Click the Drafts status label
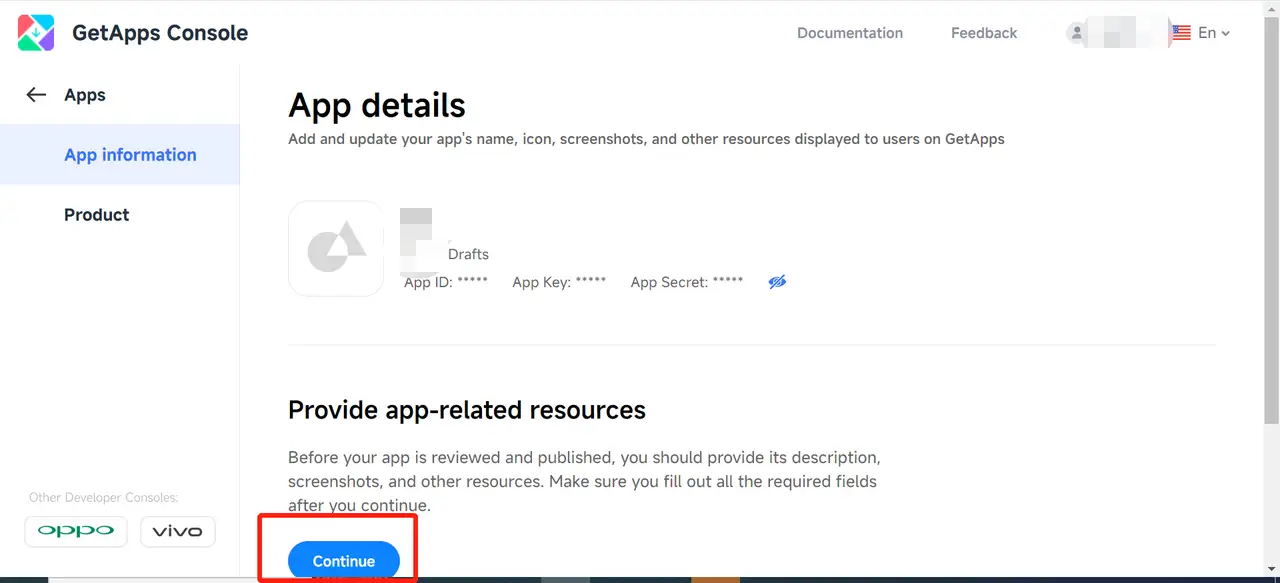Image resolution: width=1280 pixels, height=583 pixels. coord(468,254)
